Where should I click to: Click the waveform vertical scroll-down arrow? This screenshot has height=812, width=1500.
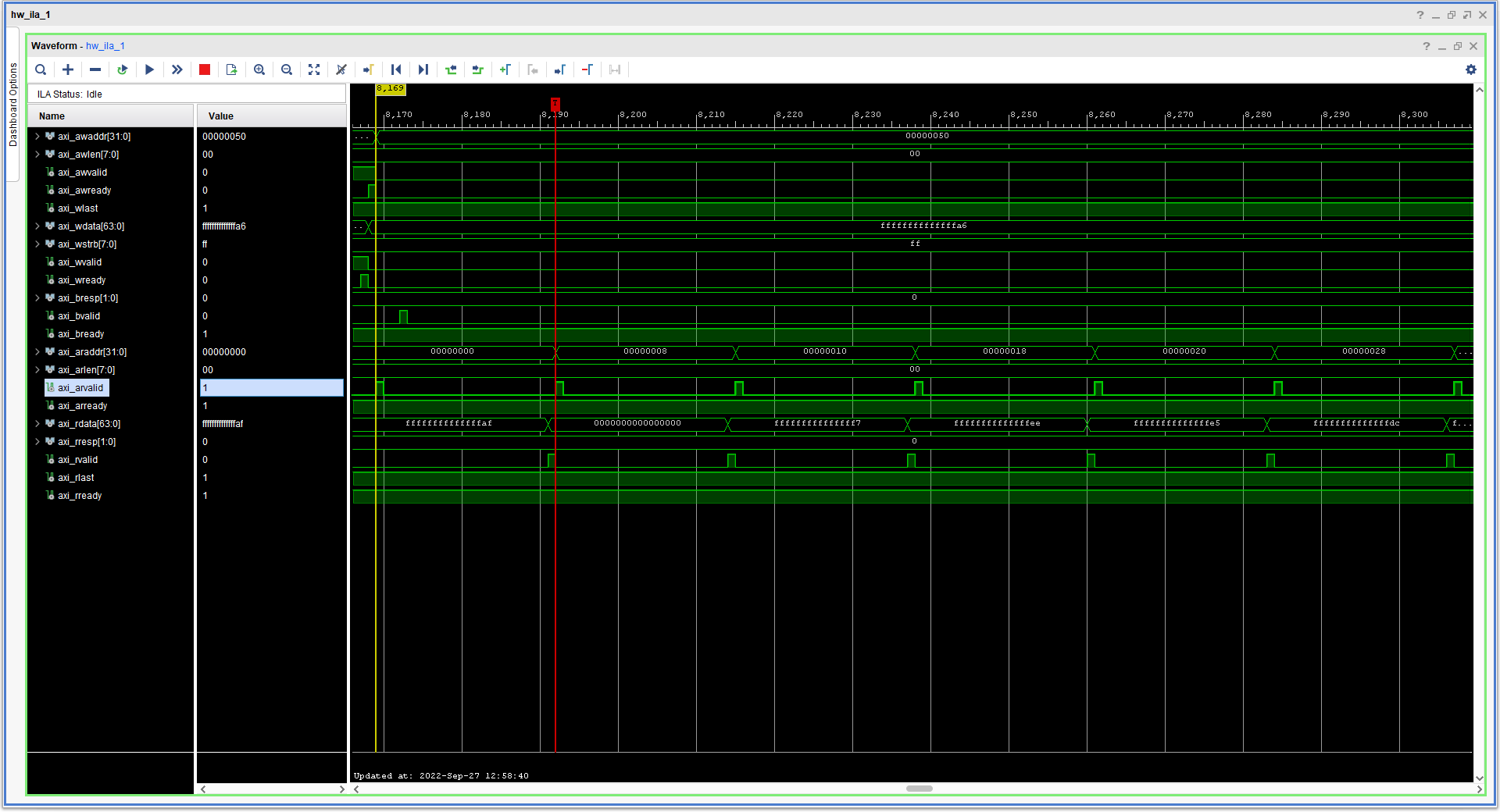point(1479,778)
